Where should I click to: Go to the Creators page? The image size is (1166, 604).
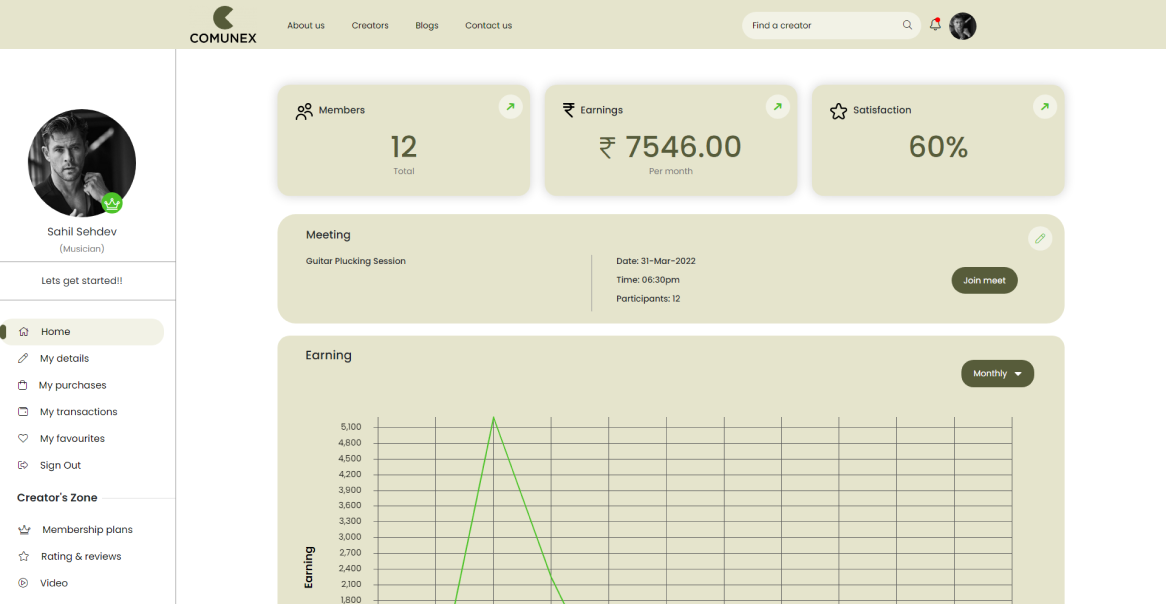point(370,25)
